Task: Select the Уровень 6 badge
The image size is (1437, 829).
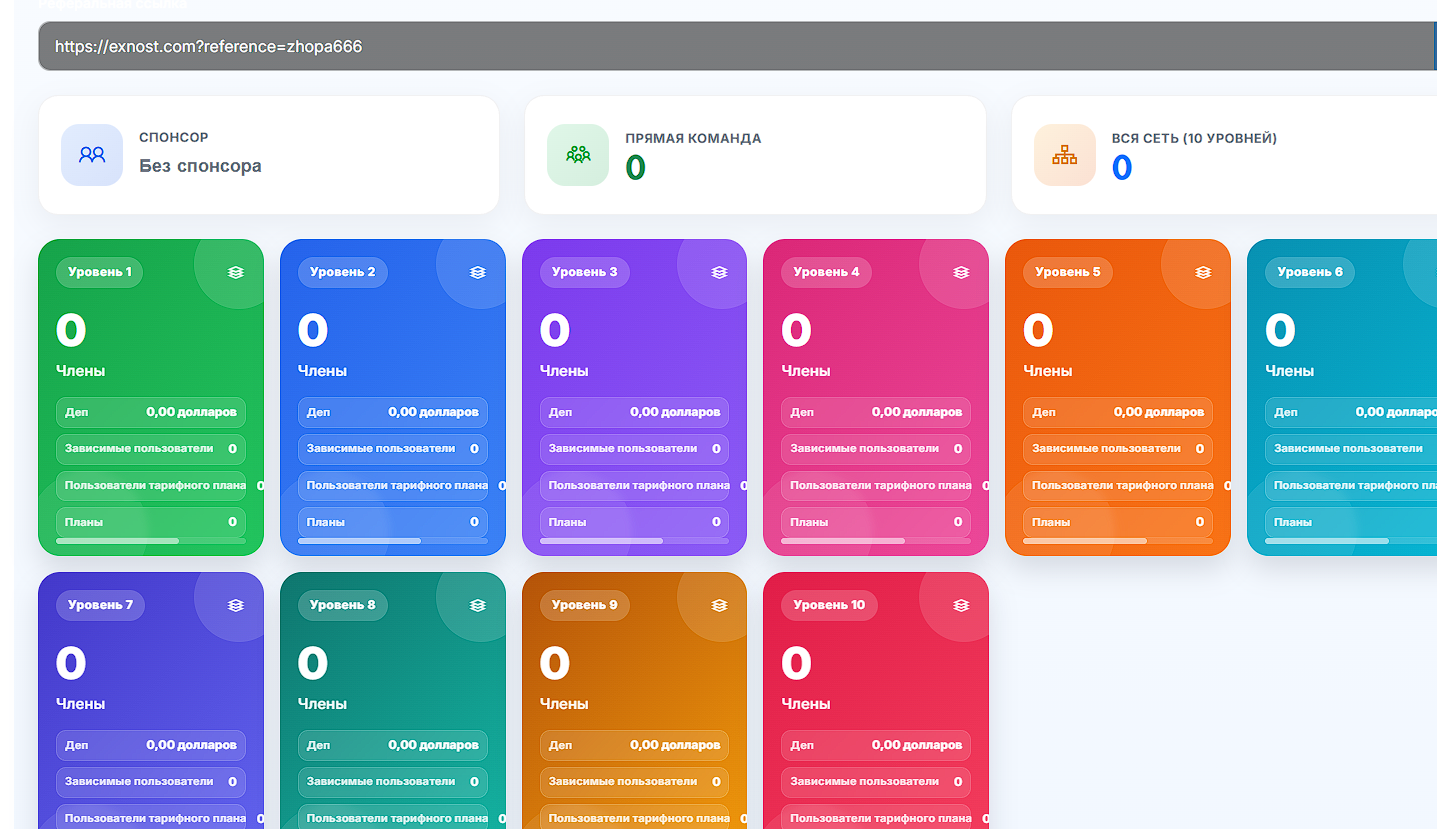Action: (1310, 272)
